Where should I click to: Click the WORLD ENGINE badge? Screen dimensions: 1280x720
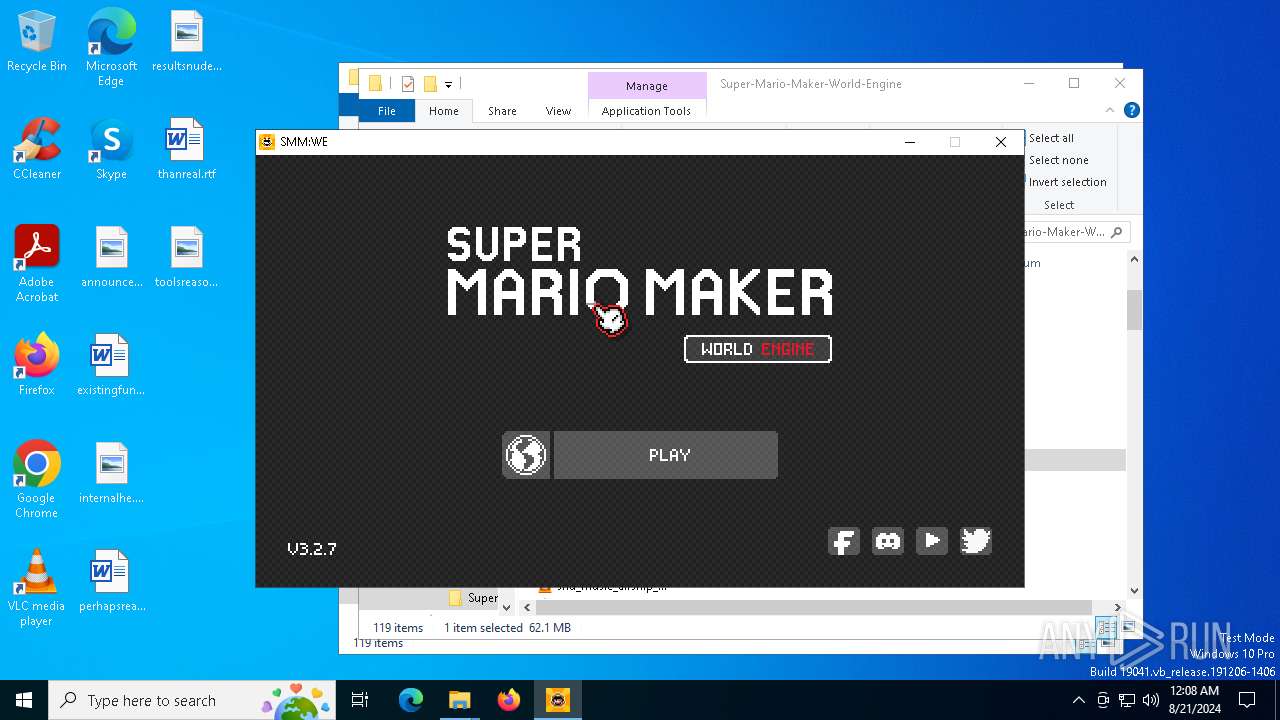click(758, 349)
